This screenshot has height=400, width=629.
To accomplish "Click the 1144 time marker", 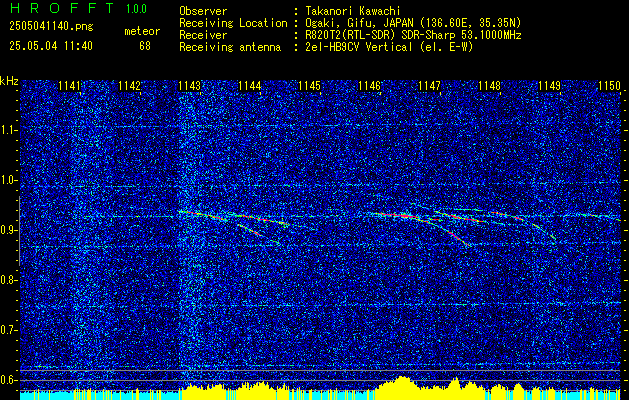I will point(250,86).
